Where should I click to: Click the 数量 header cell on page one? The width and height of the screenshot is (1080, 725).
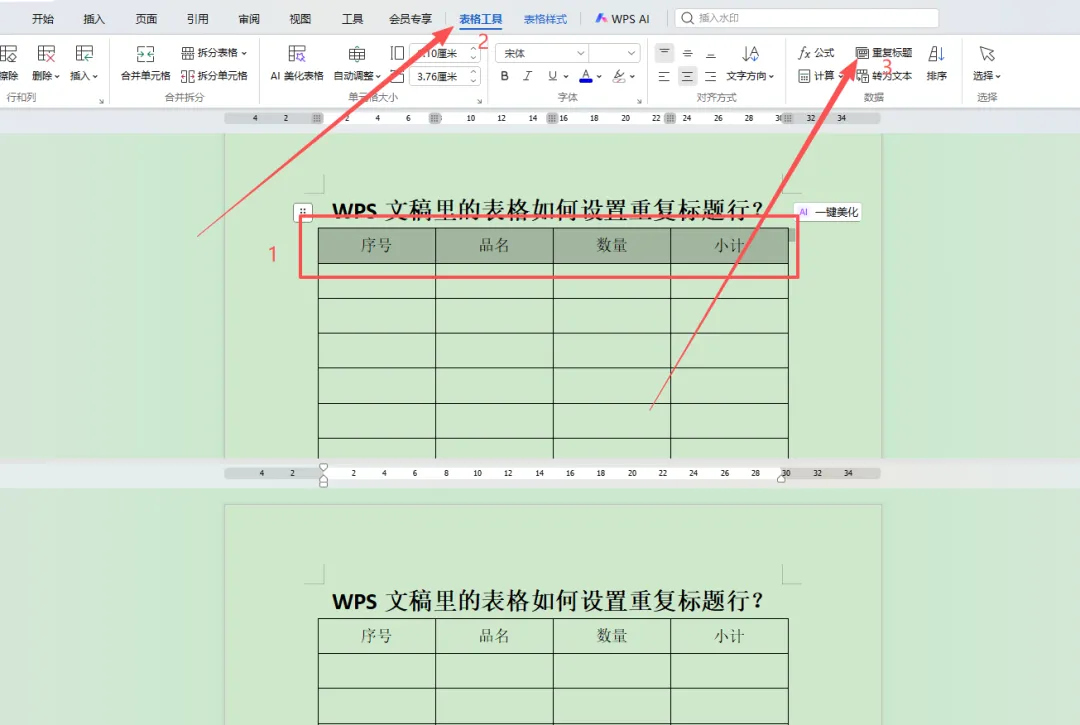pyautogui.click(x=612, y=246)
